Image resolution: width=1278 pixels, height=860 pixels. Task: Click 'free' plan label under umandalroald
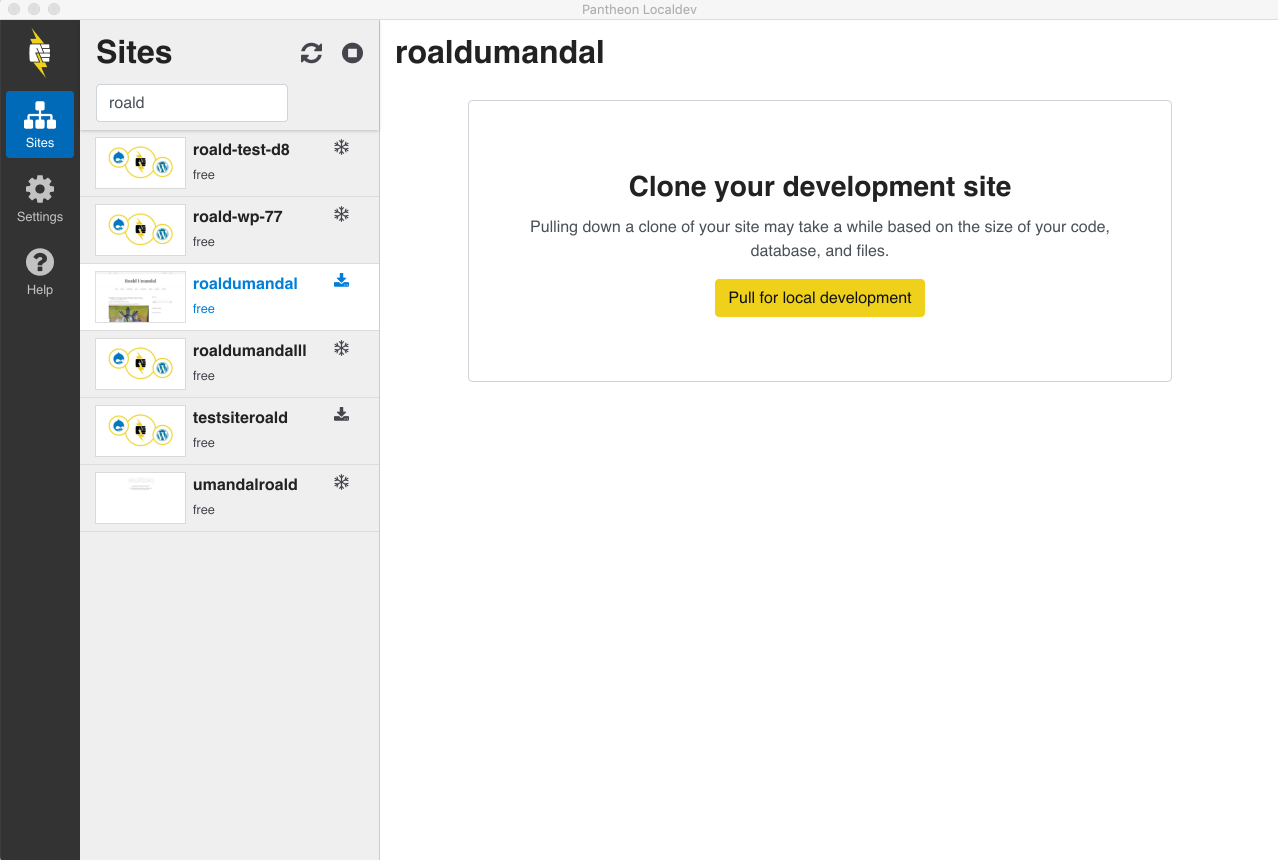pos(204,510)
